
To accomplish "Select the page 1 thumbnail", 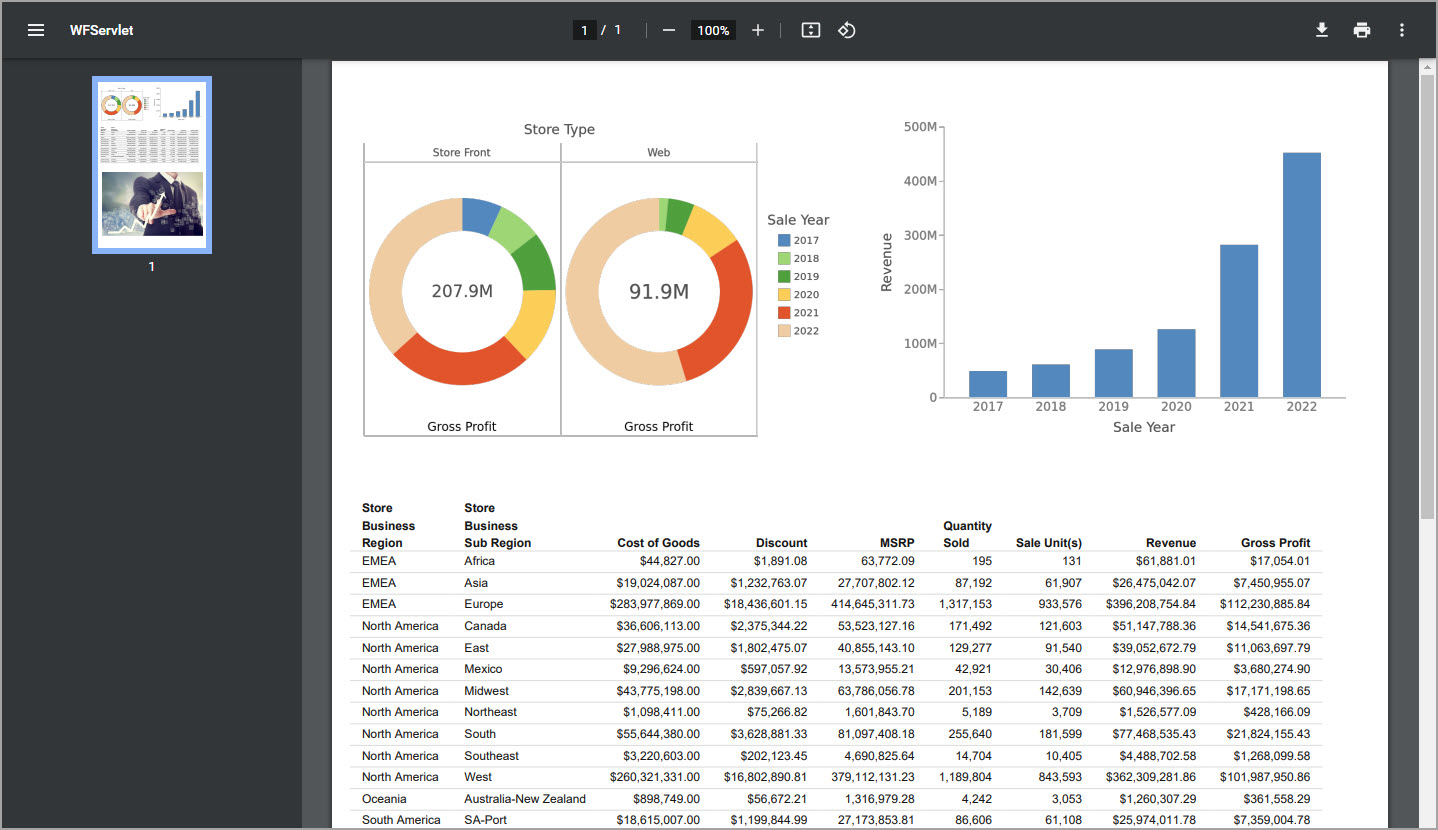I will [x=152, y=165].
